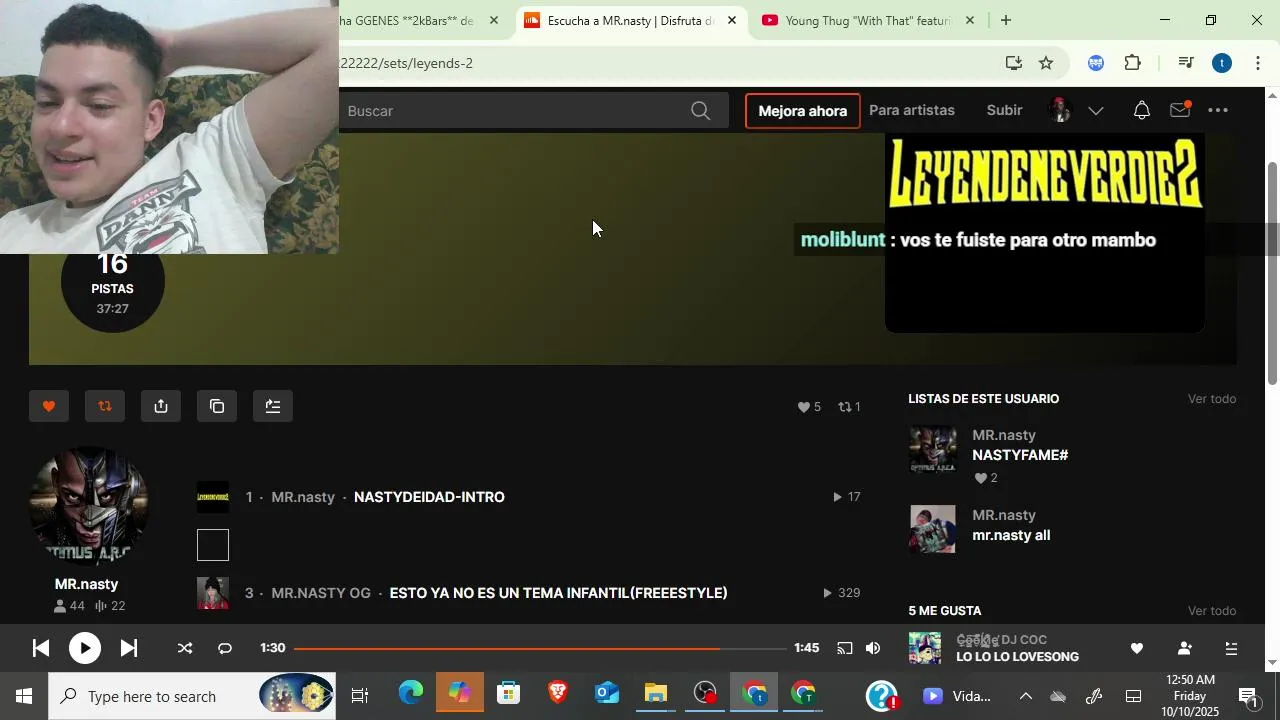The image size is (1280, 720).
Task: Open a new browser tab
Action: tap(1006, 20)
